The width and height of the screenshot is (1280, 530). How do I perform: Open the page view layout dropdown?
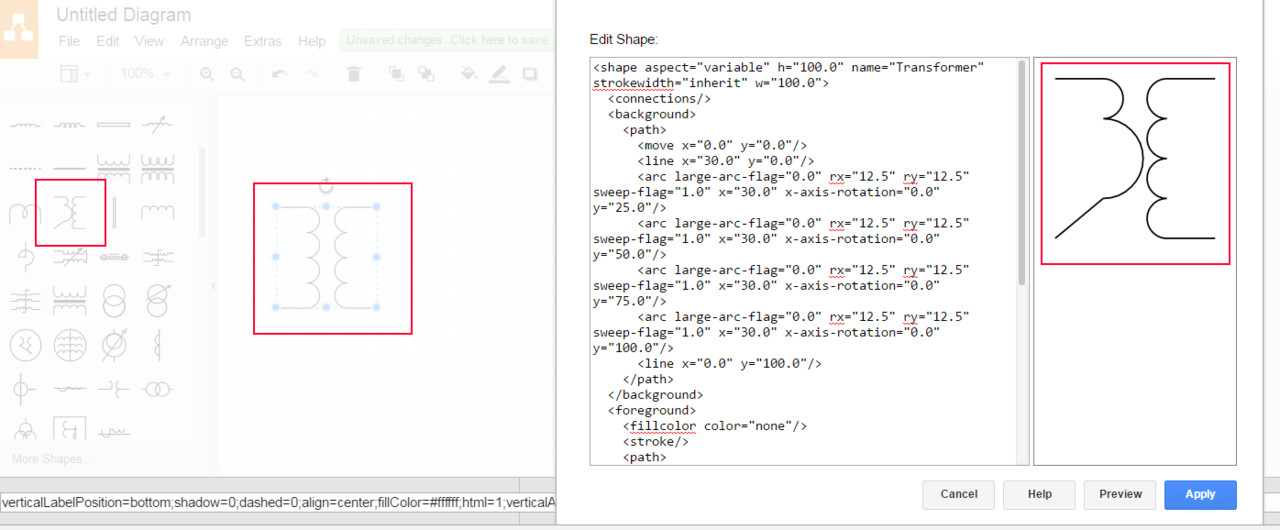(75, 74)
